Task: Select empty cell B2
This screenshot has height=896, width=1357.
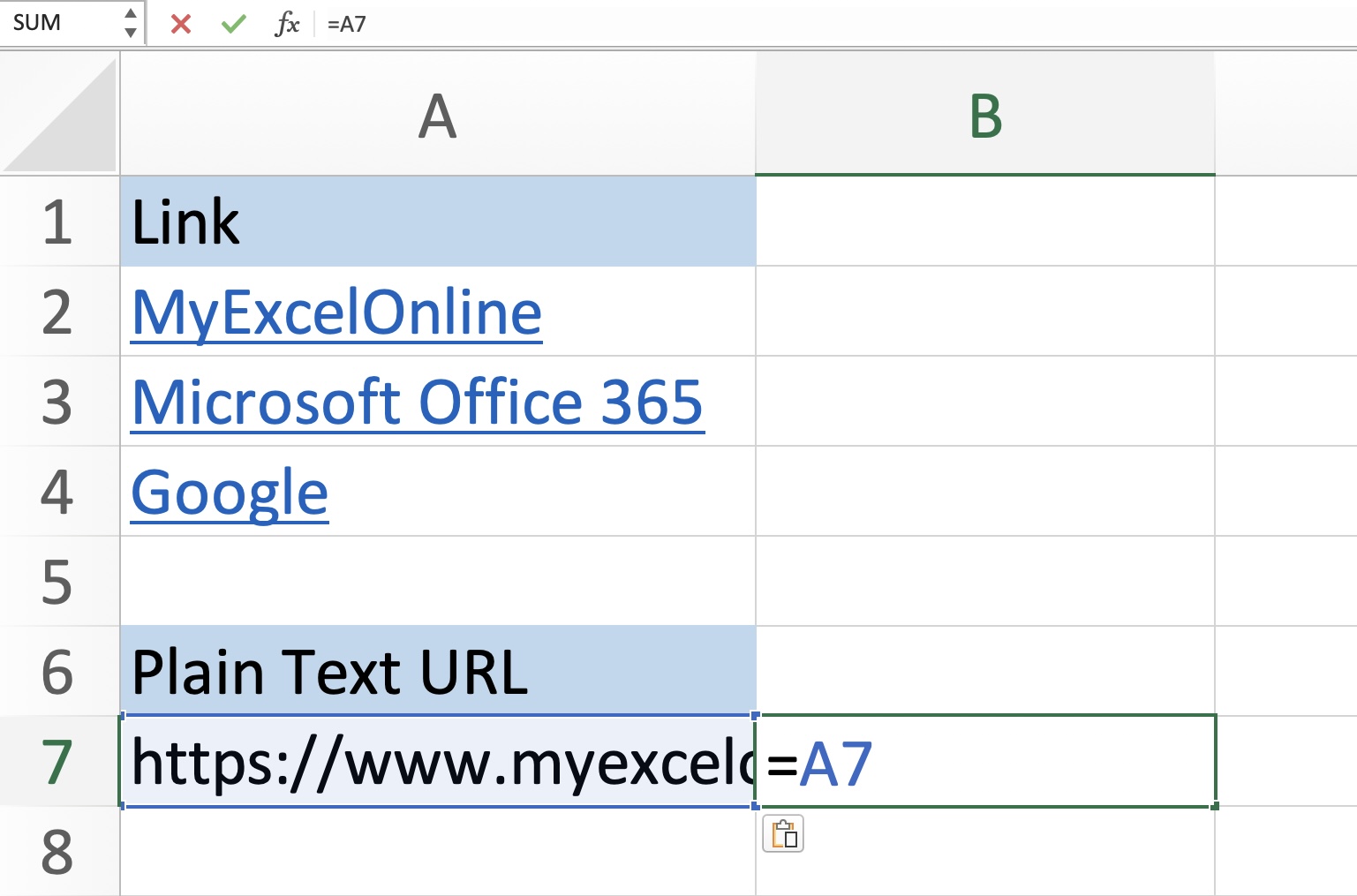Action: point(985,312)
